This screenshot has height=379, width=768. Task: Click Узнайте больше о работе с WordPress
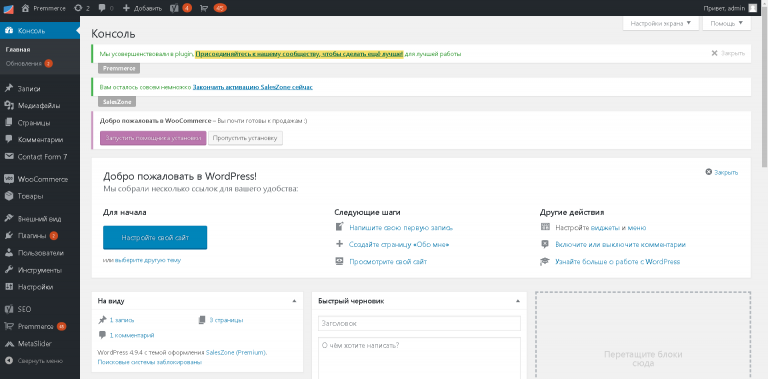point(618,261)
